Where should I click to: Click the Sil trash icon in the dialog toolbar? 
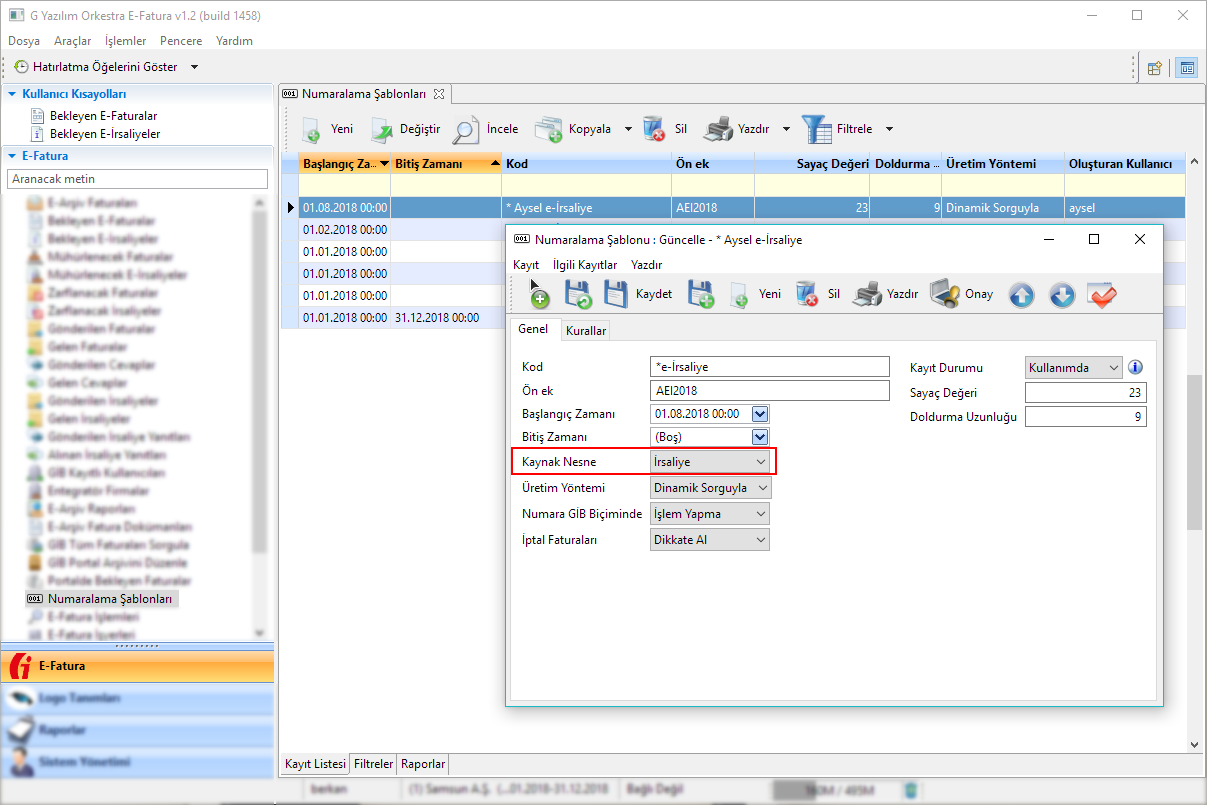(807, 294)
